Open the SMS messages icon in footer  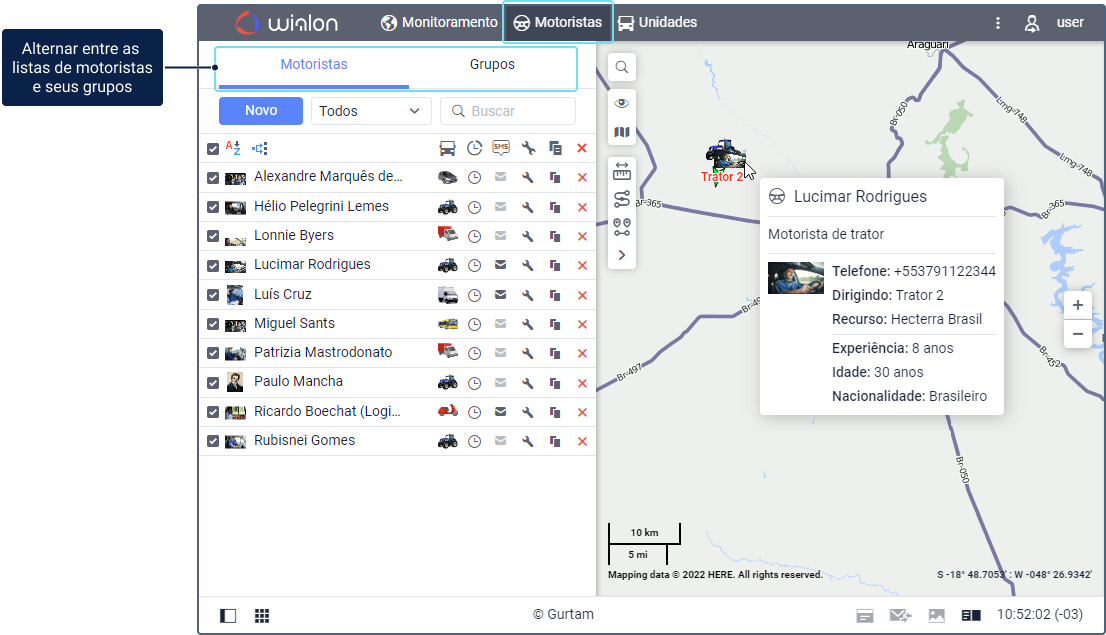pos(900,616)
